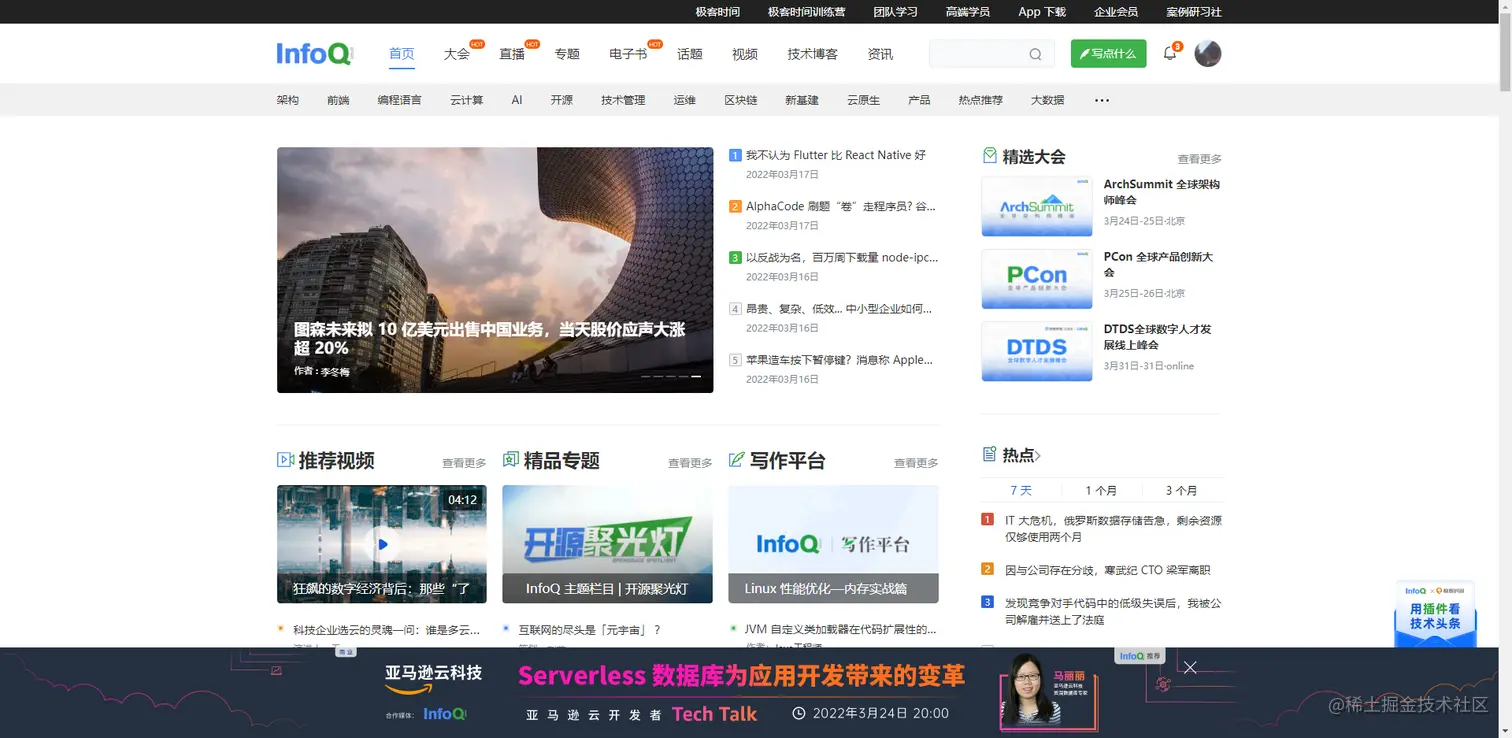Open the InfoQ 写作平台 thumbnail
This screenshot has height=738, width=1512.
pyautogui.click(x=834, y=544)
